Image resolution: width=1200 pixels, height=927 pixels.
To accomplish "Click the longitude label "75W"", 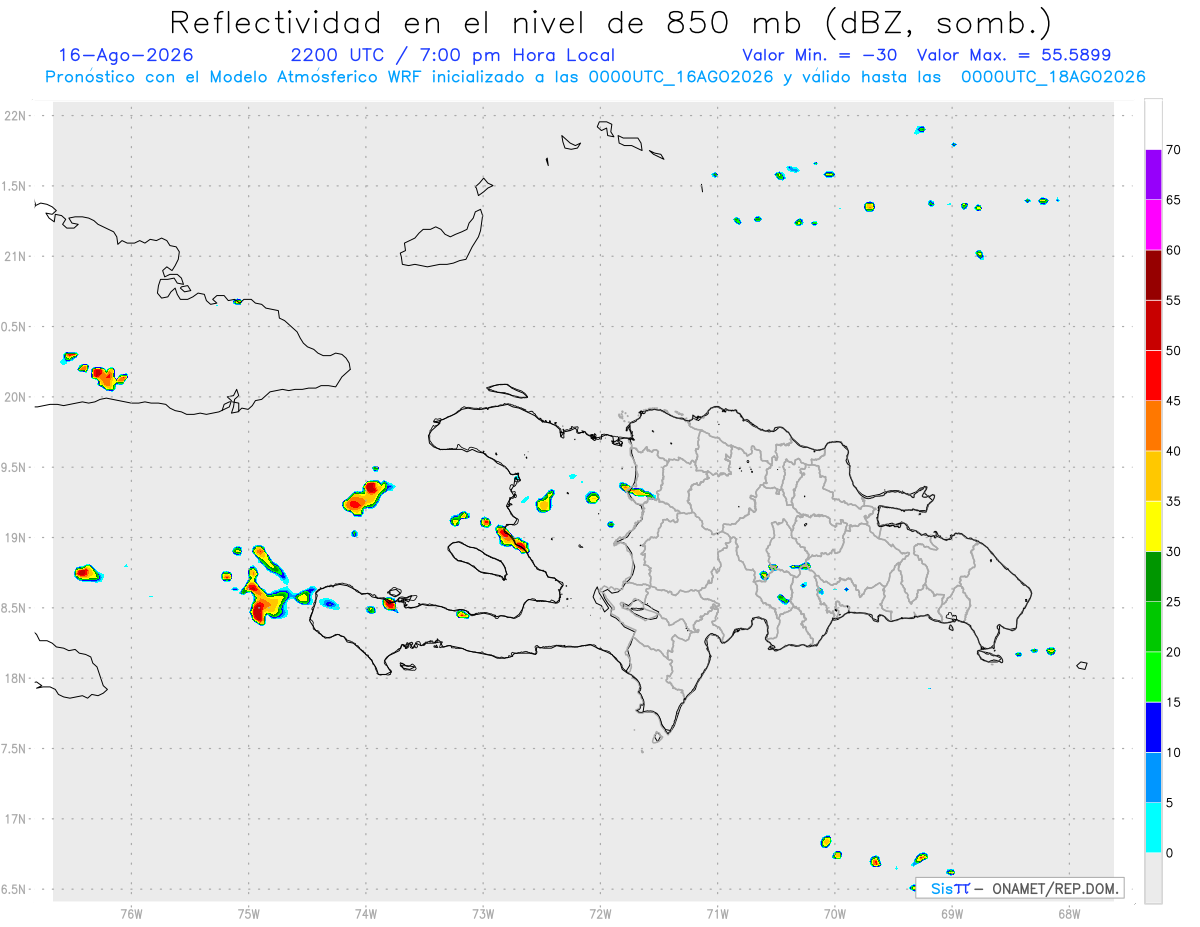I will click(x=249, y=912).
